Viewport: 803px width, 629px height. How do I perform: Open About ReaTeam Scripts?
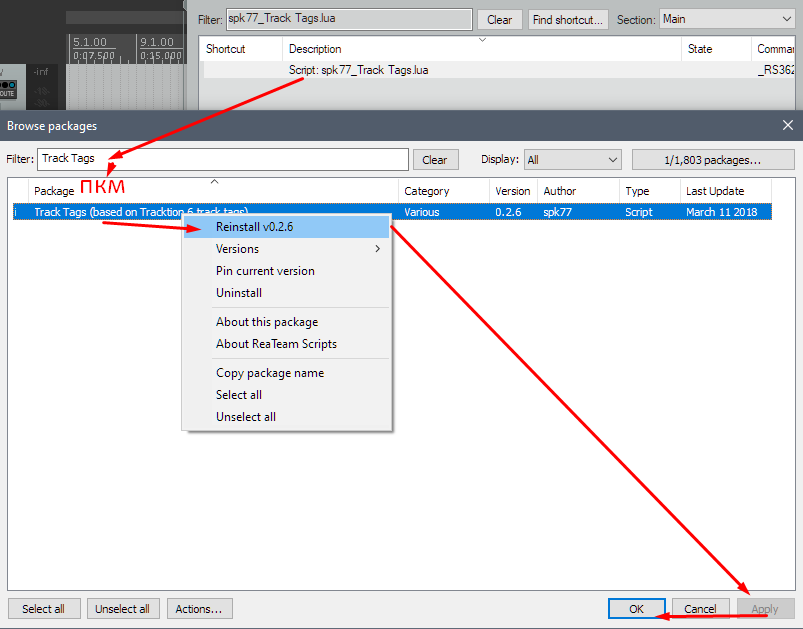tap(287, 344)
